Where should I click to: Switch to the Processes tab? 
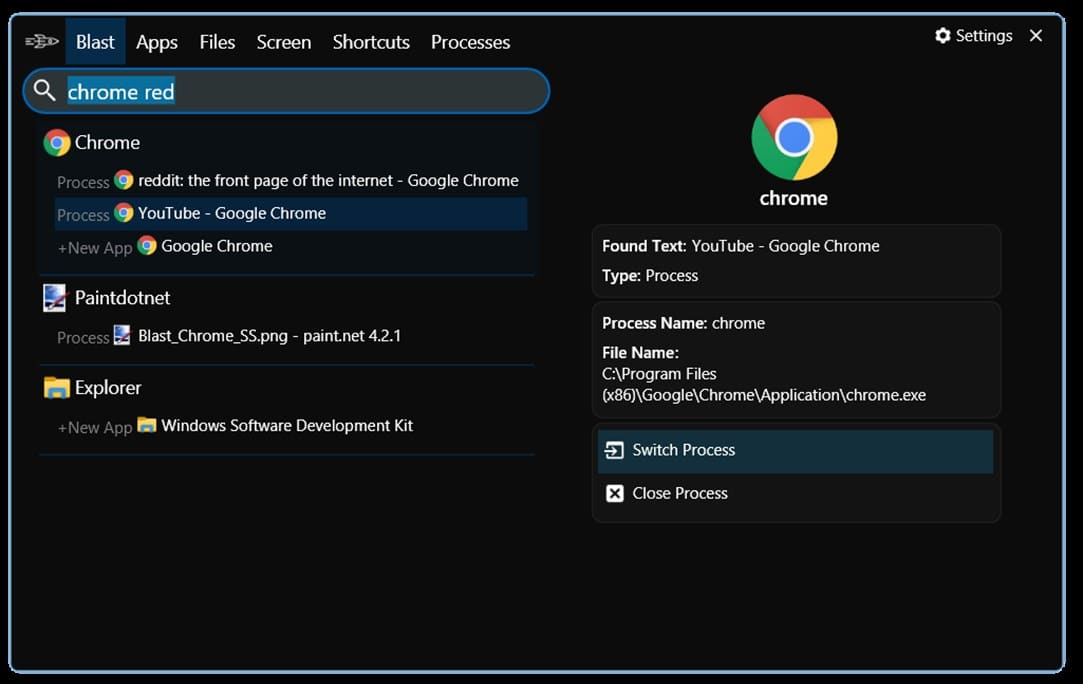click(x=470, y=42)
